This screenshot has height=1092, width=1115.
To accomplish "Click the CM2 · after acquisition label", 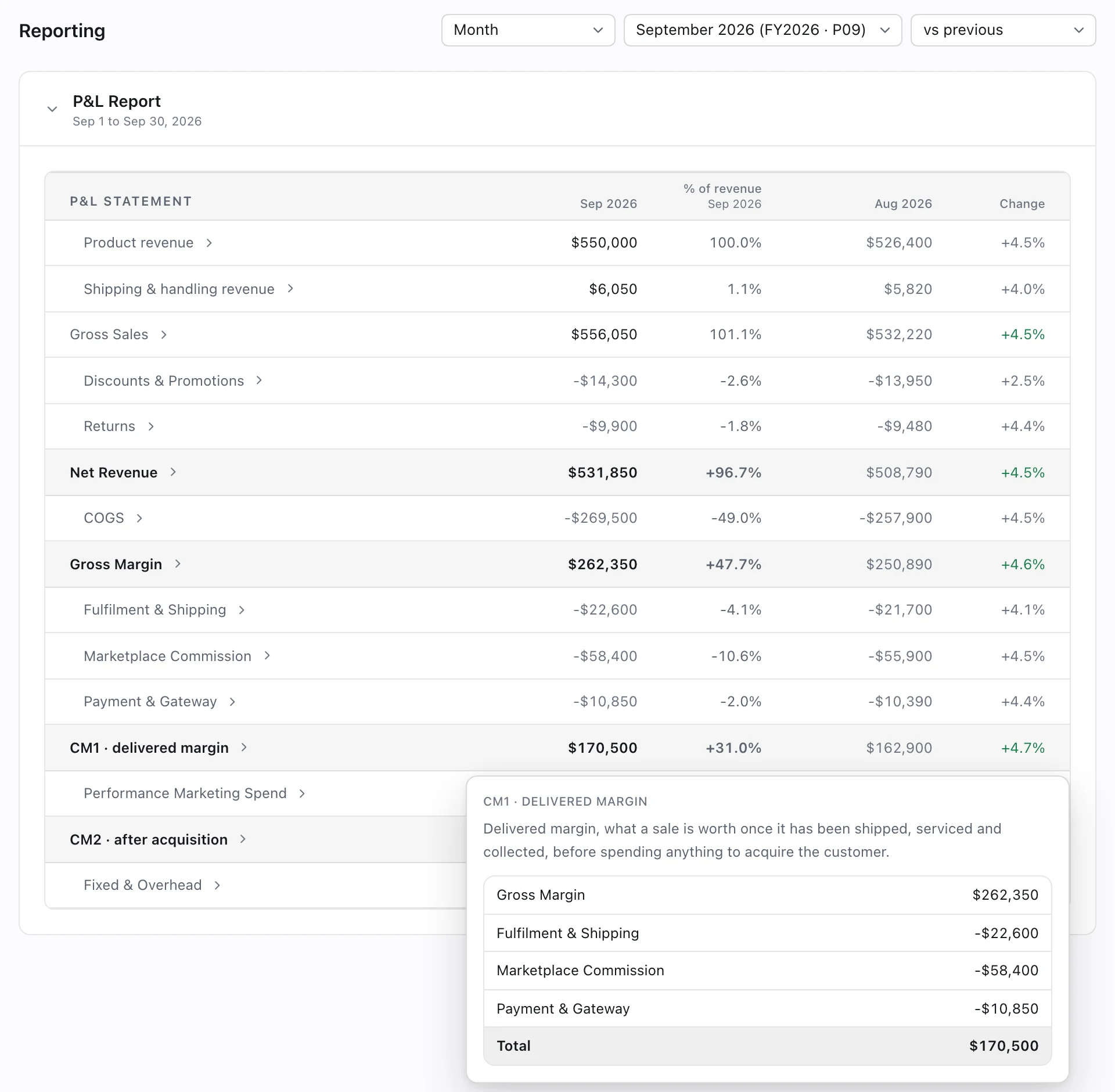I will [149, 840].
